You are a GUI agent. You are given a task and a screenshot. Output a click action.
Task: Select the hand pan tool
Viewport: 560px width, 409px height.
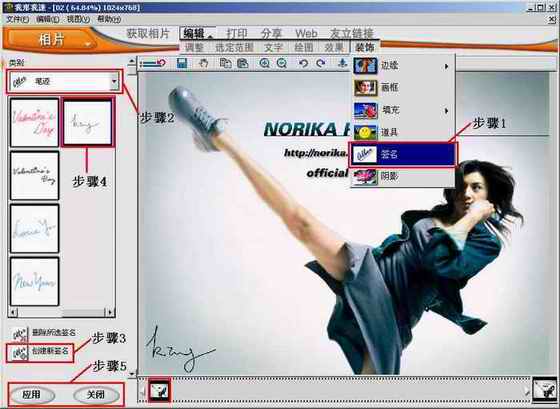(x=203, y=64)
